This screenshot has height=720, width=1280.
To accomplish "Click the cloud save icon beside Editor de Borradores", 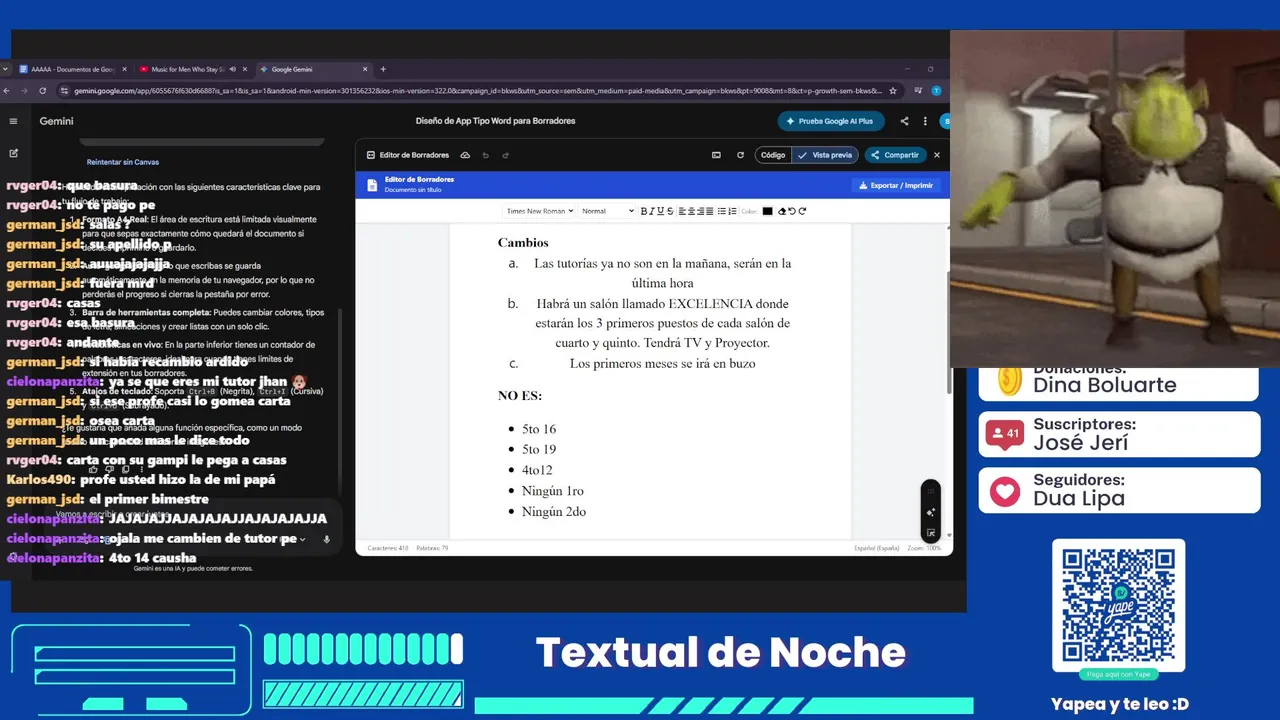I will (465, 155).
